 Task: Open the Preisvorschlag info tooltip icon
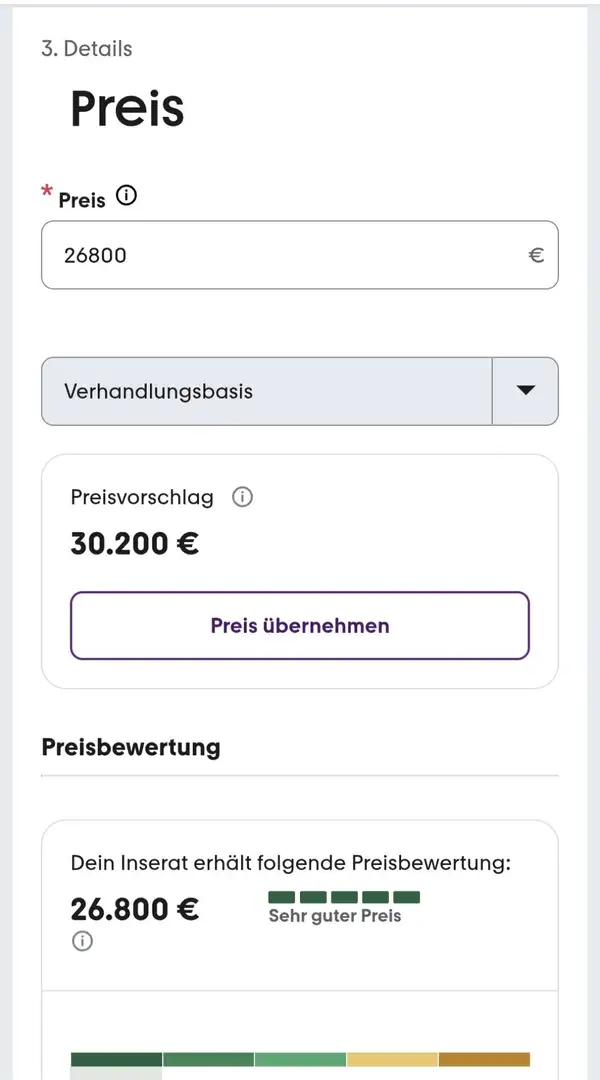point(242,497)
